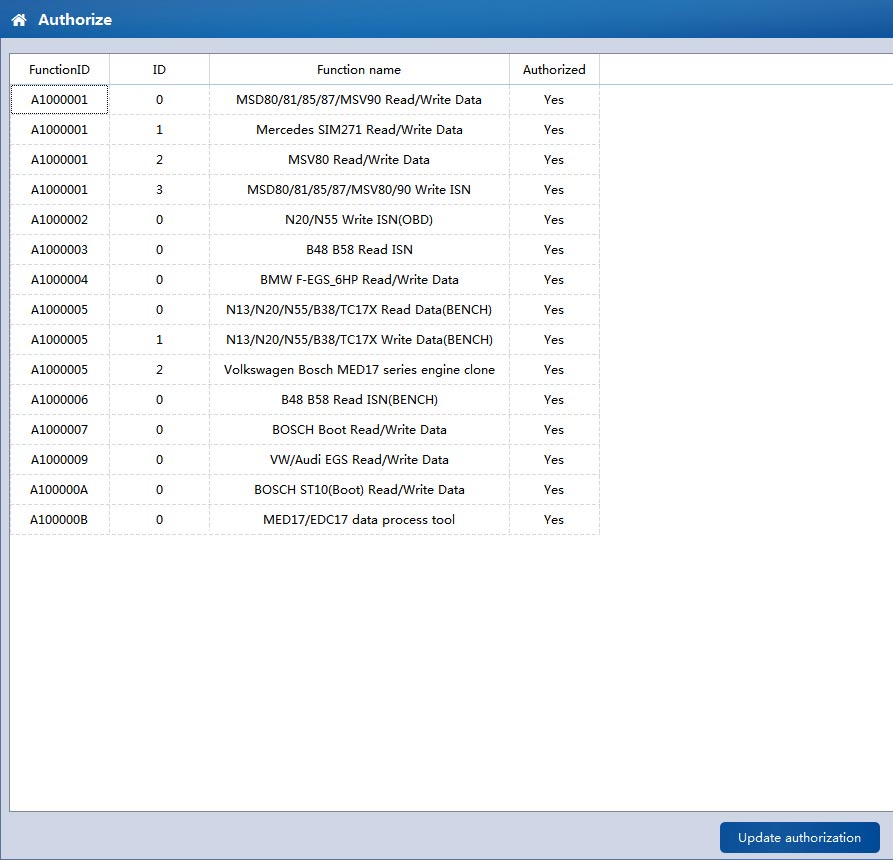Select N13/N20/N55/B38/TC17X Write Data(BENCH) entry
This screenshot has height=860, width=893.
click(359, 340)
